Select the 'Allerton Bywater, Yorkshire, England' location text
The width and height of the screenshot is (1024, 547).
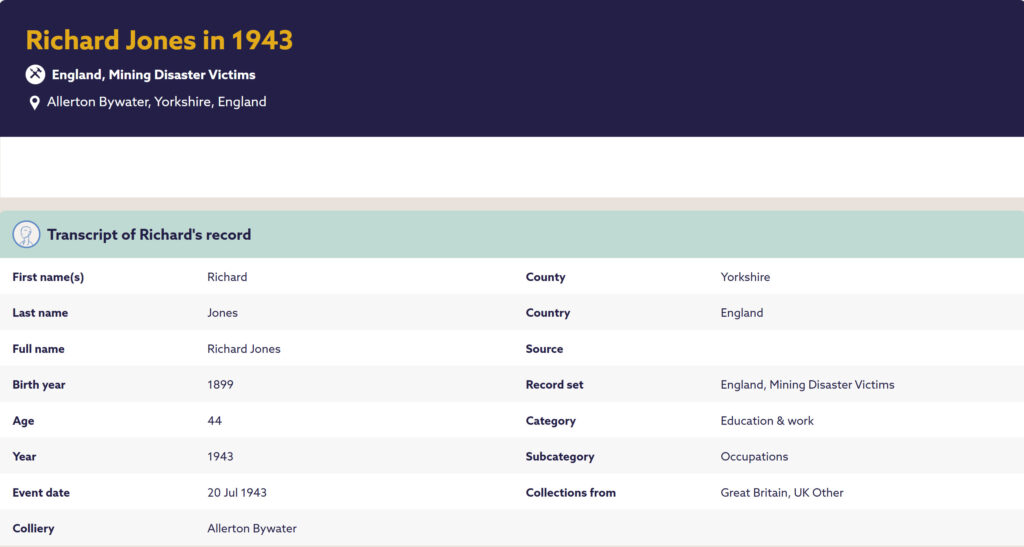(156, 102)
